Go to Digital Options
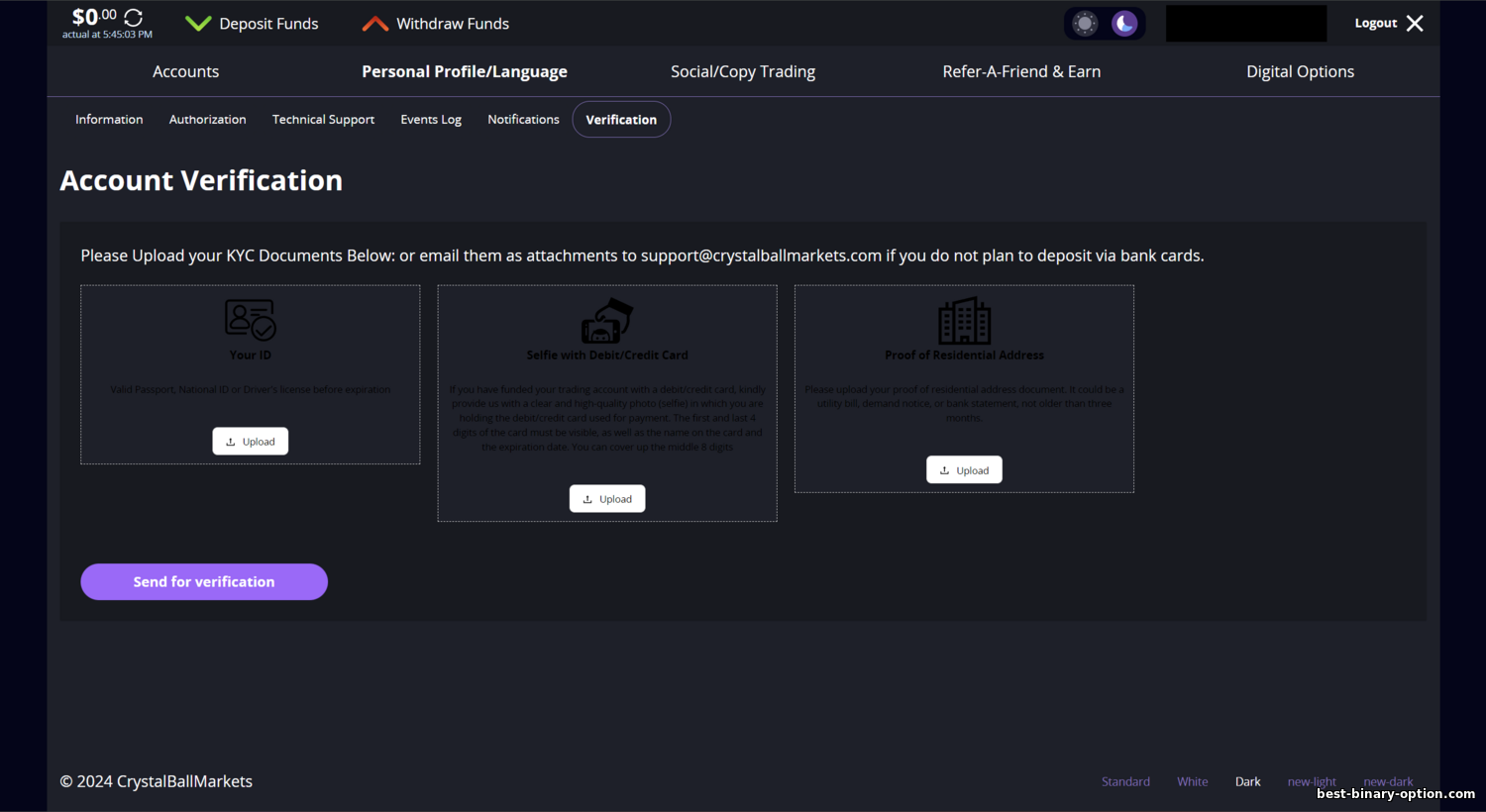 tap(1300, 71)
